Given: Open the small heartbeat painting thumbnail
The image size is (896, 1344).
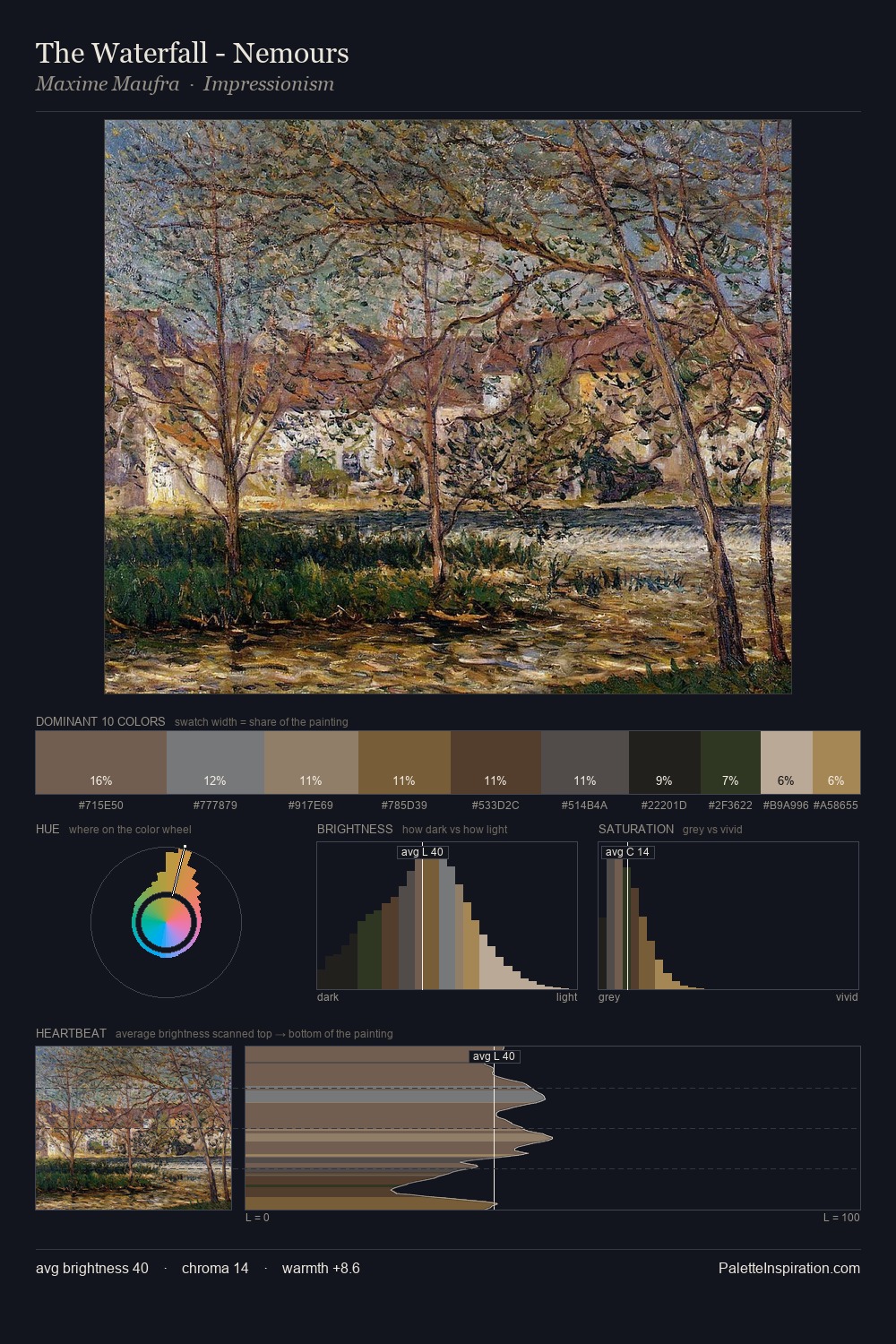Looking at the screenshot, I should 134,1128.
